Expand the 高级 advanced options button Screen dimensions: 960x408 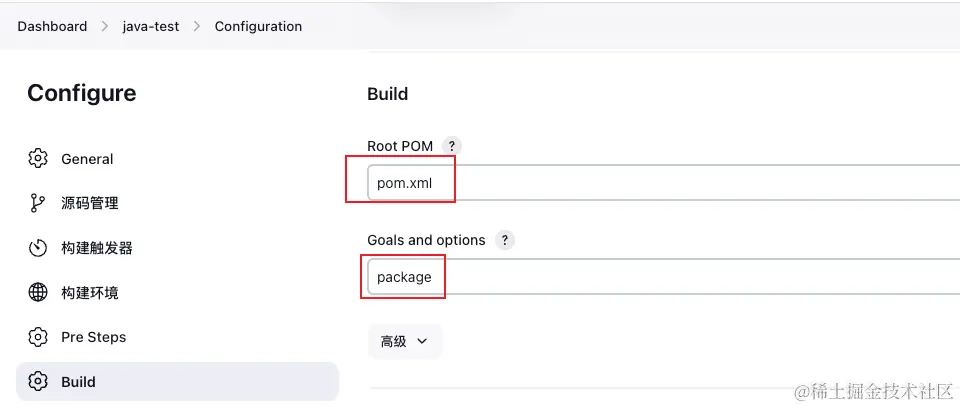tap(404, 341)
